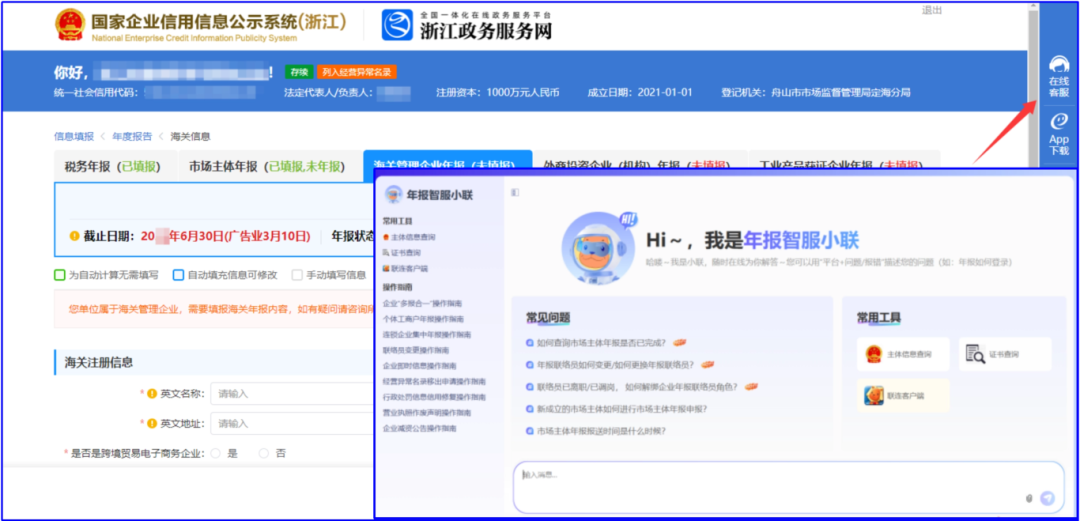The width and height of the screenshot is (1080, 521).
Task: Open App下载 in the right sidebar
Action: [1059, 134]
